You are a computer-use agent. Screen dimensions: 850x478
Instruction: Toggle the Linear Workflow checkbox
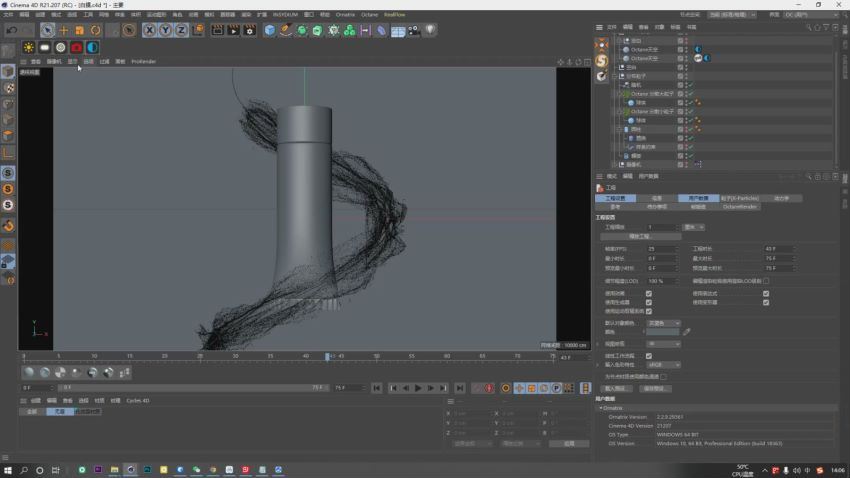coord(649,356)
